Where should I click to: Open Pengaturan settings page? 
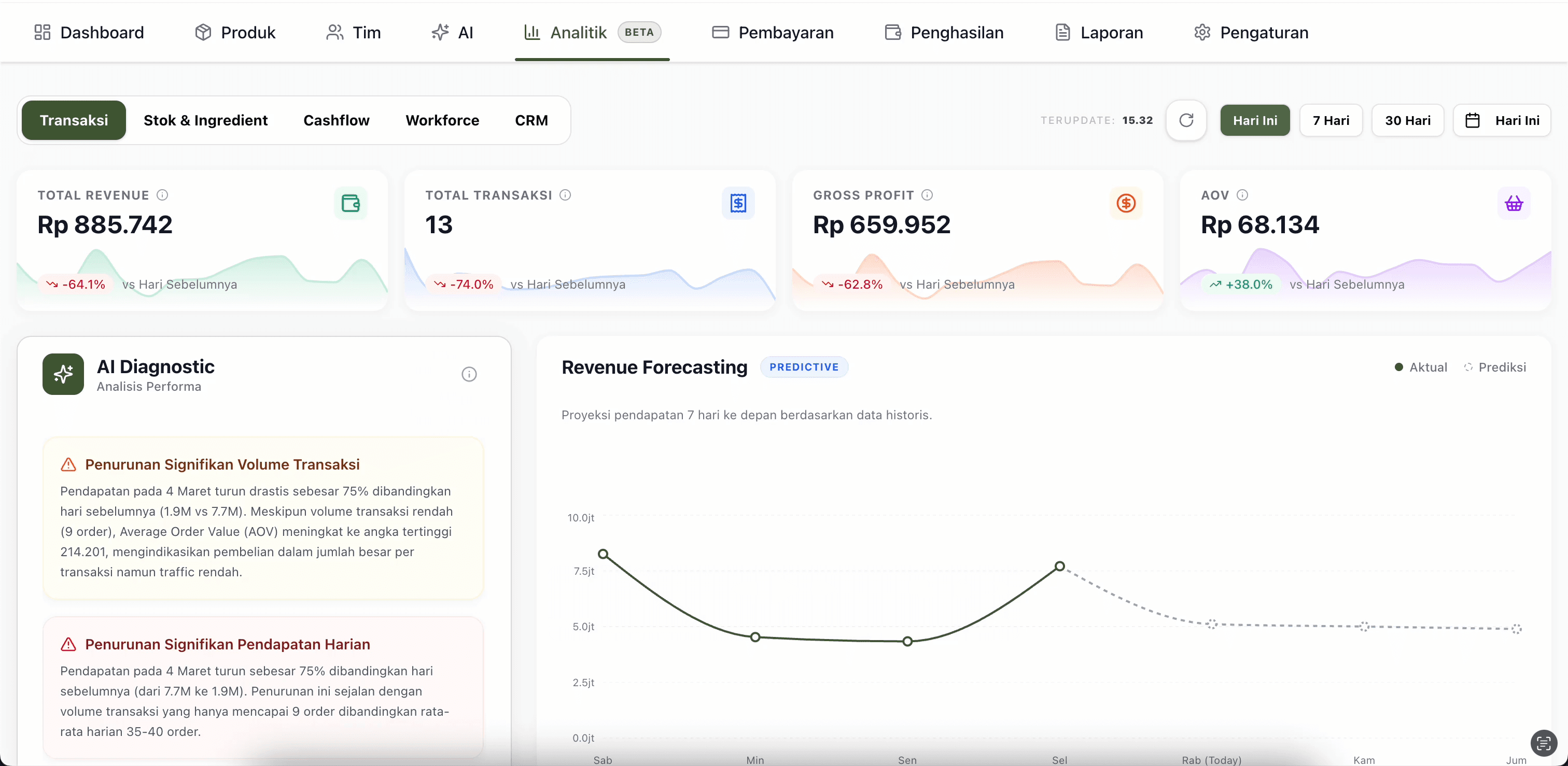click(x=1251, y=32)
